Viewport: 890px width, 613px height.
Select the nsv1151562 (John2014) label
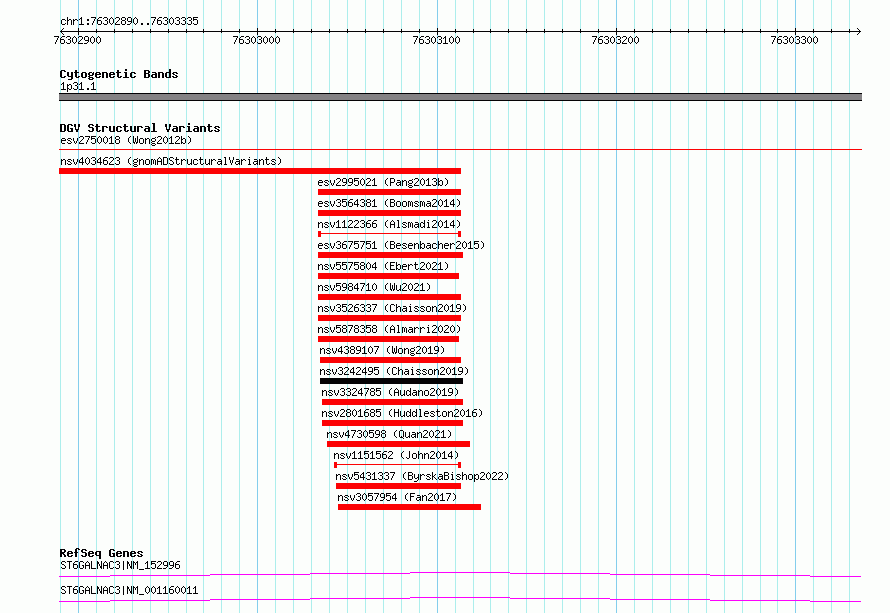pyautogui.click(x=396, y=455)
